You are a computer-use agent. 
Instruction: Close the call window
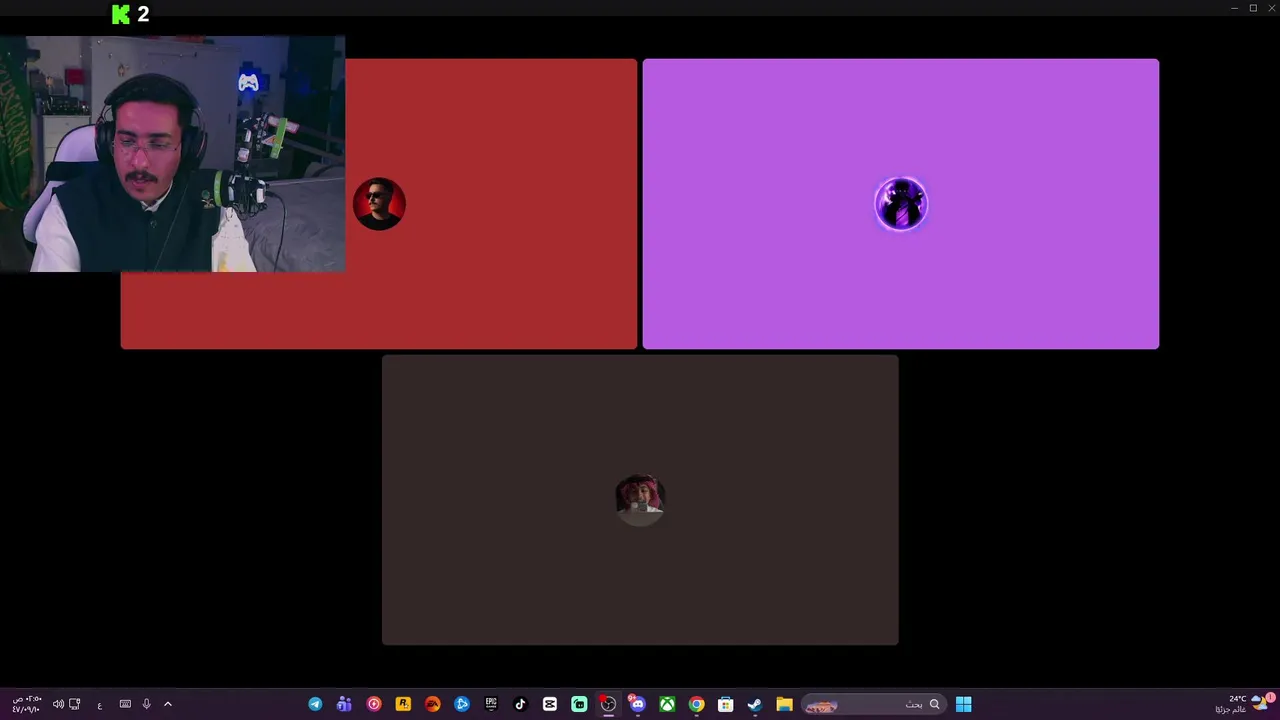(x=1272, y=8)
